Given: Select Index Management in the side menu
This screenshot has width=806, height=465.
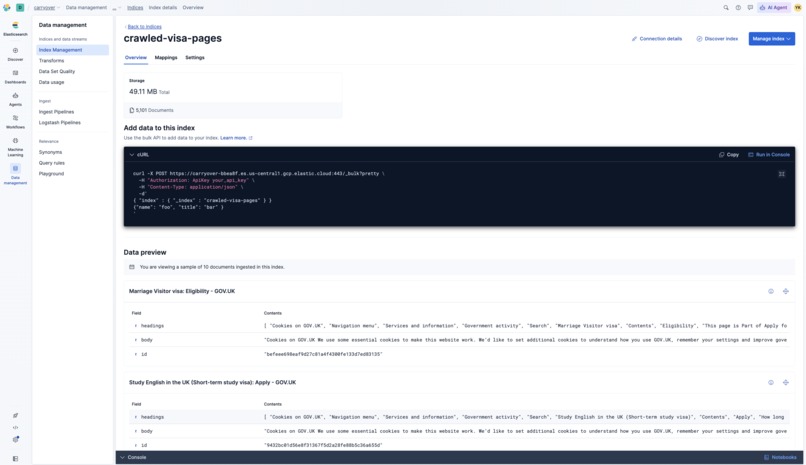Looking at the screenshot, I should [x=72, y=50].
